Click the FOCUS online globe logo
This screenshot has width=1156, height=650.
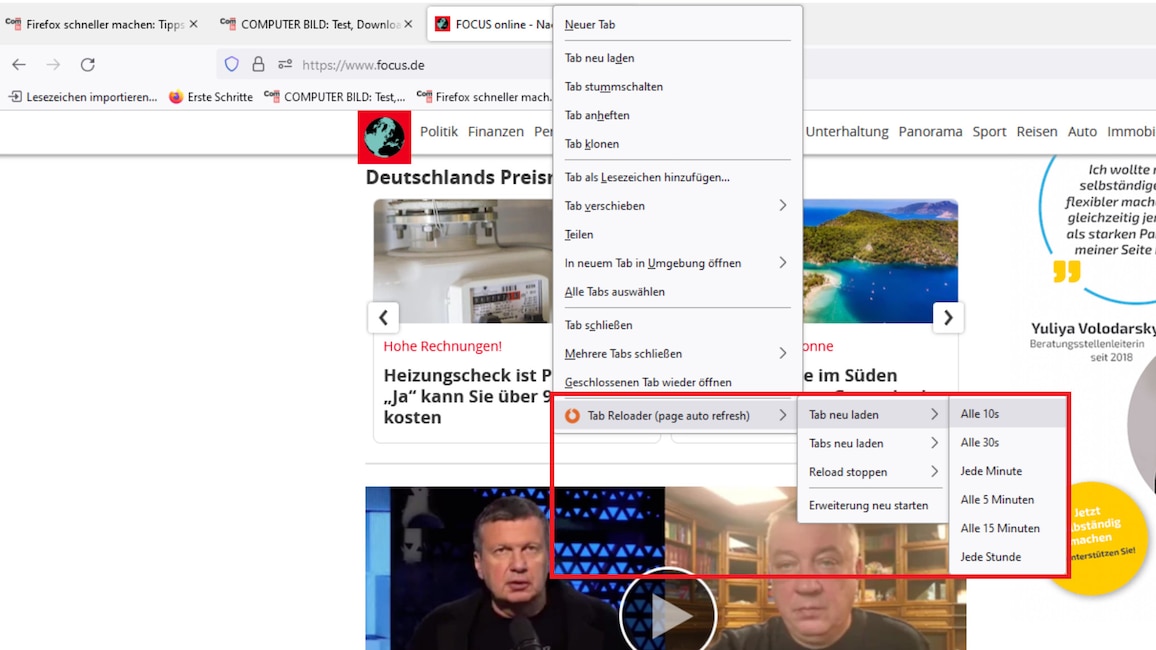coord(384,137)
